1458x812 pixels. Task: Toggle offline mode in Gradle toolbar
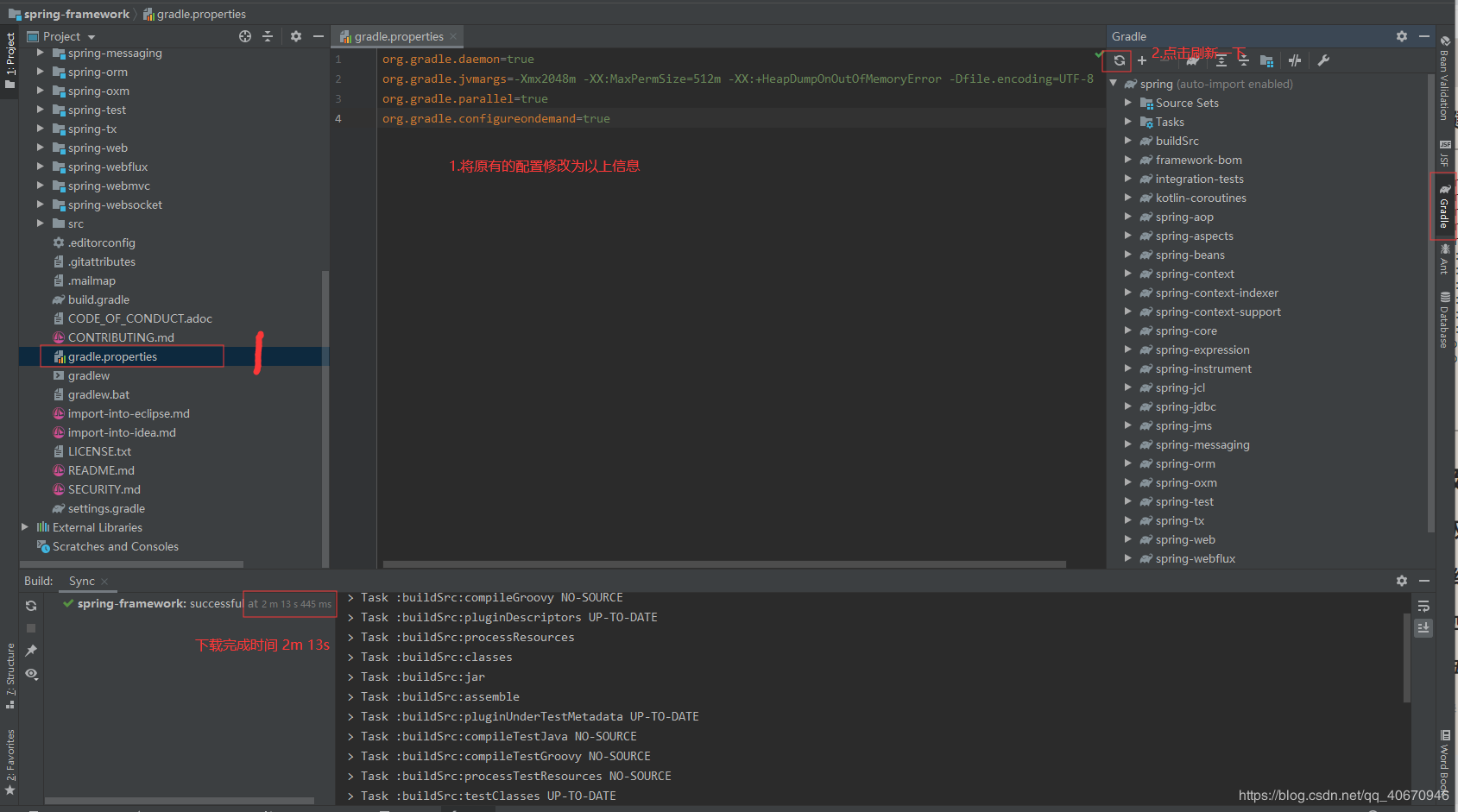(1295, 60)
